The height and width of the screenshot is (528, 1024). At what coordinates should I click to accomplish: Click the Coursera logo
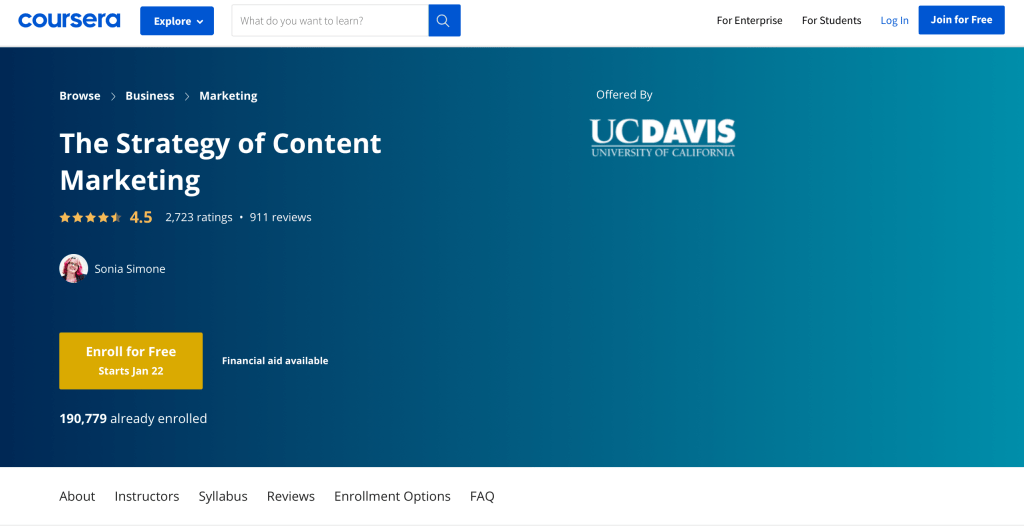(x=69, y=20)
